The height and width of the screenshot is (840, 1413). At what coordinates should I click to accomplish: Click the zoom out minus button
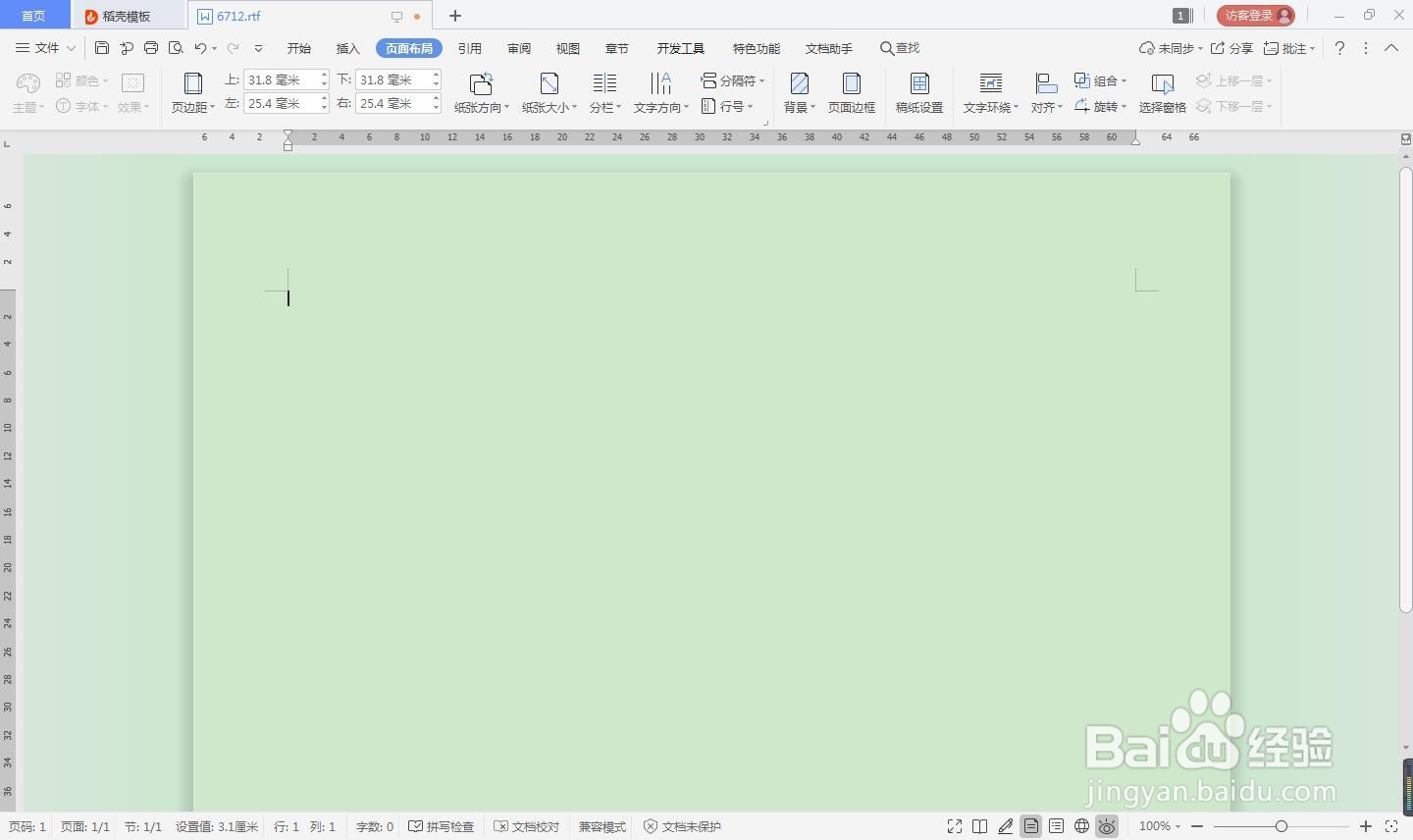click(1197, 826)
